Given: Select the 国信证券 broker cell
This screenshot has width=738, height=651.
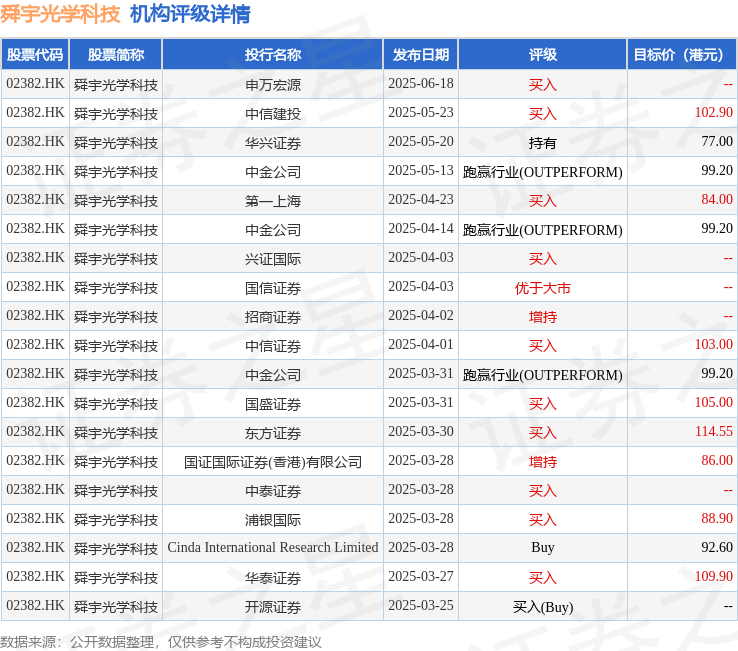Looking at the screenshot, I should 273,288.
